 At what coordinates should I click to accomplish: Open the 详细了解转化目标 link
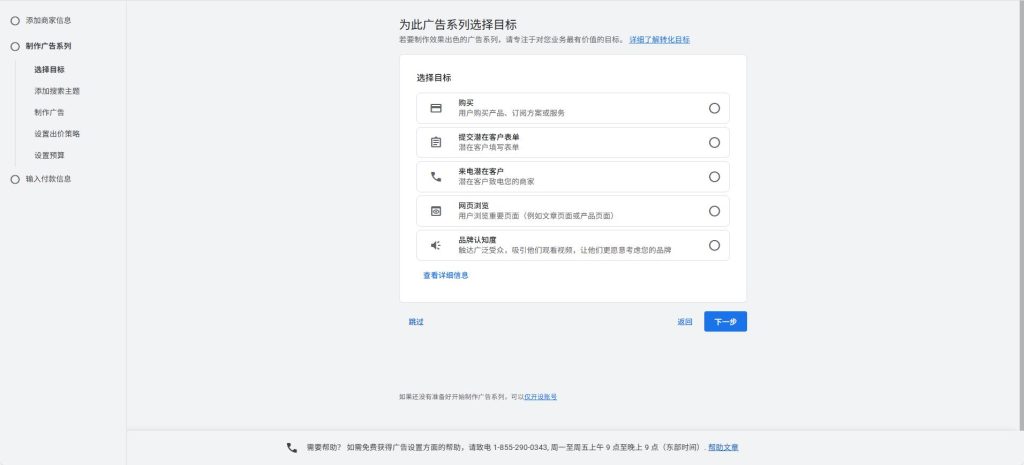tap(660, 40)
